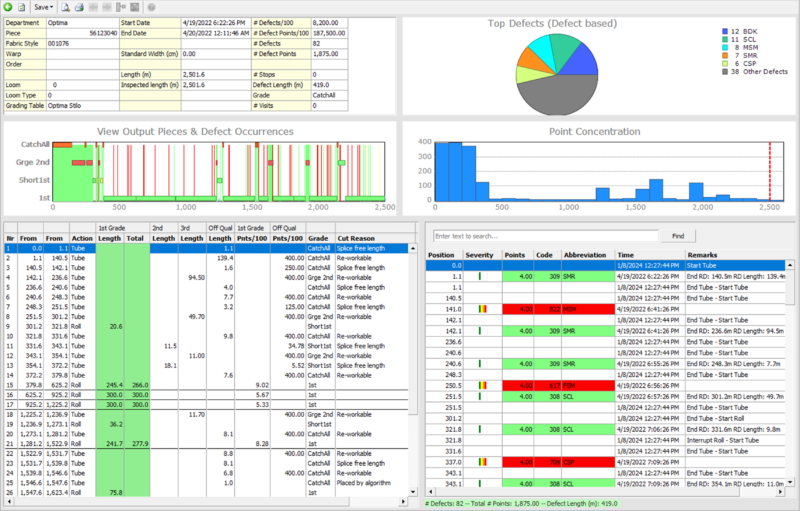Click the greyed-out right arrow toolbar icon
Viewport: 800px width, 511px height.
(107, 7)
